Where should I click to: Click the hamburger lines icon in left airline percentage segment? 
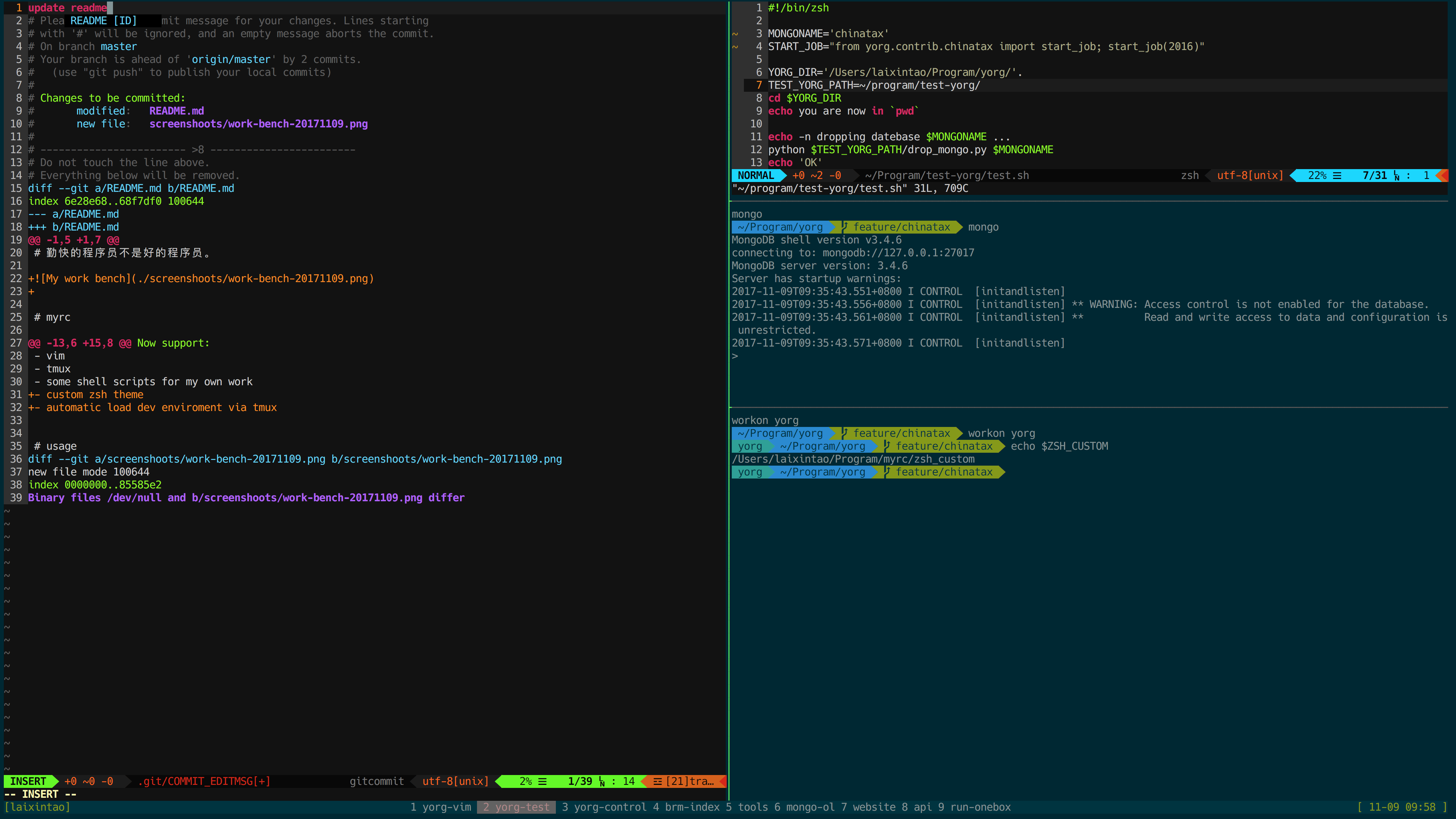pos(542,781)
